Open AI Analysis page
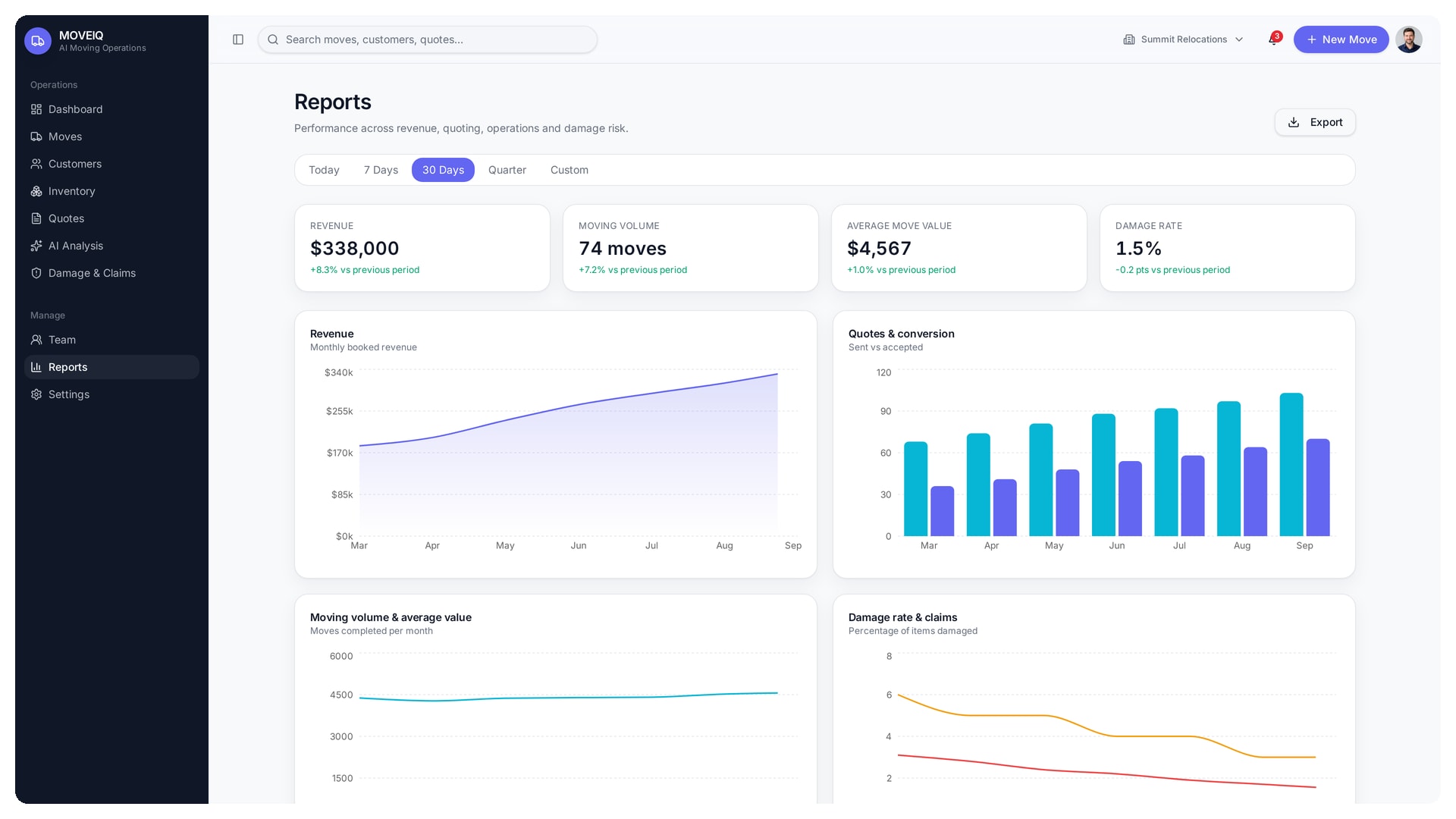 tap(111, 246)
